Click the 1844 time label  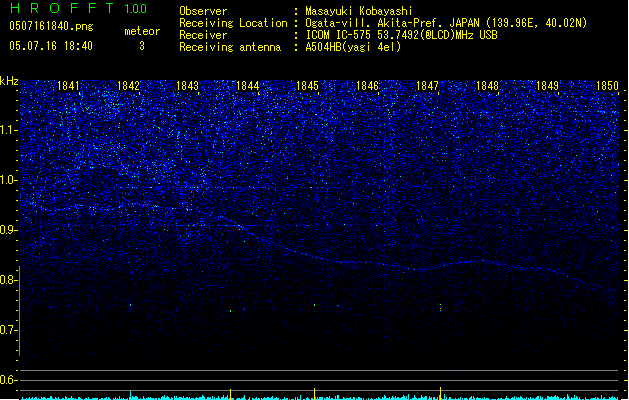pyautogui.click(x=248, y=85)
